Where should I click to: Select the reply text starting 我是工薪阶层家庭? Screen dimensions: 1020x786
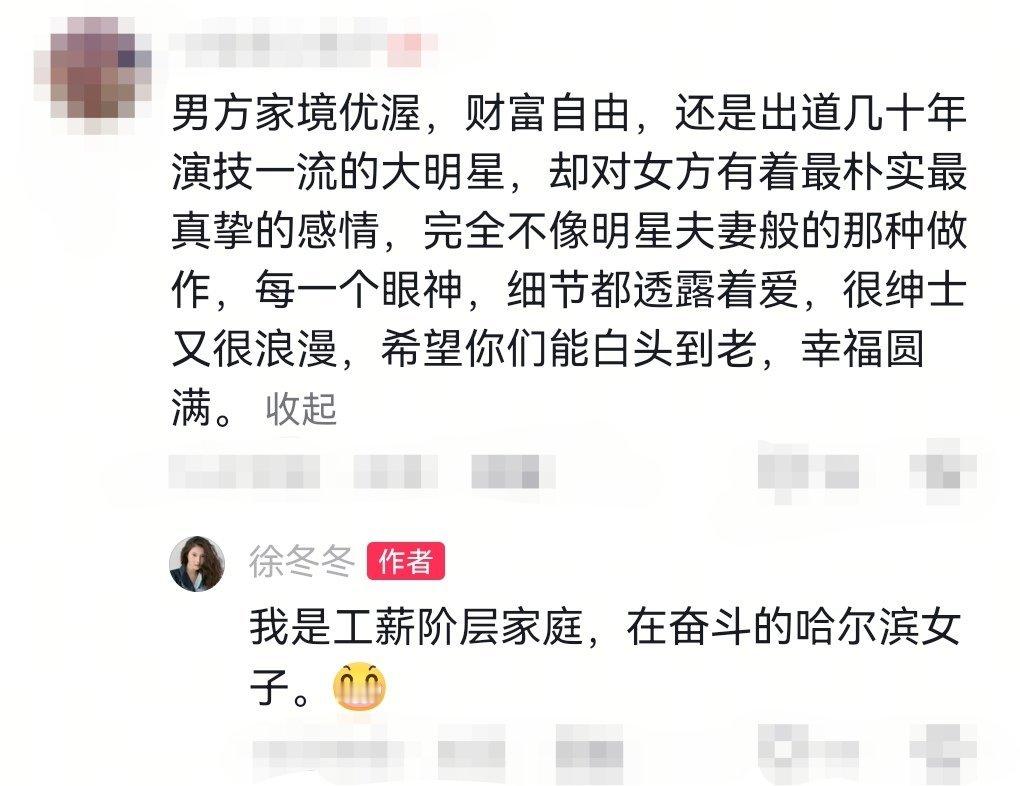605,657
